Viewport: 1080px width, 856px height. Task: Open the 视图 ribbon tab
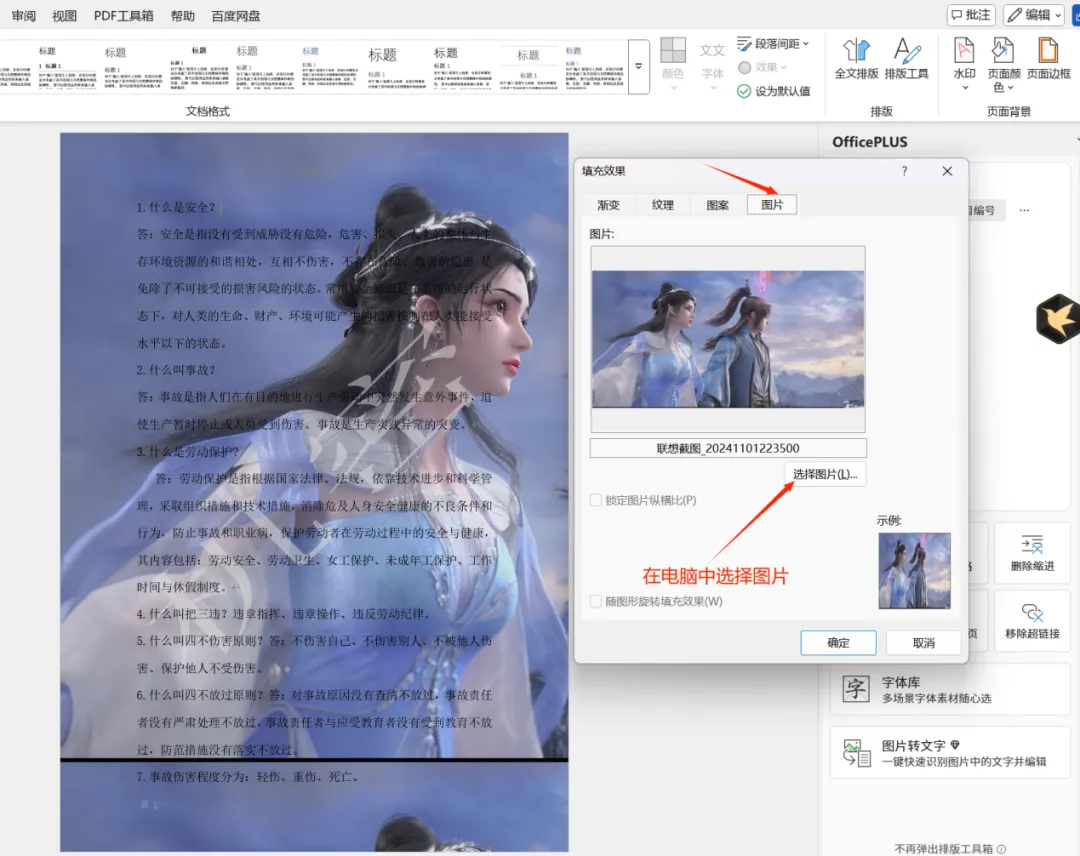64,15
